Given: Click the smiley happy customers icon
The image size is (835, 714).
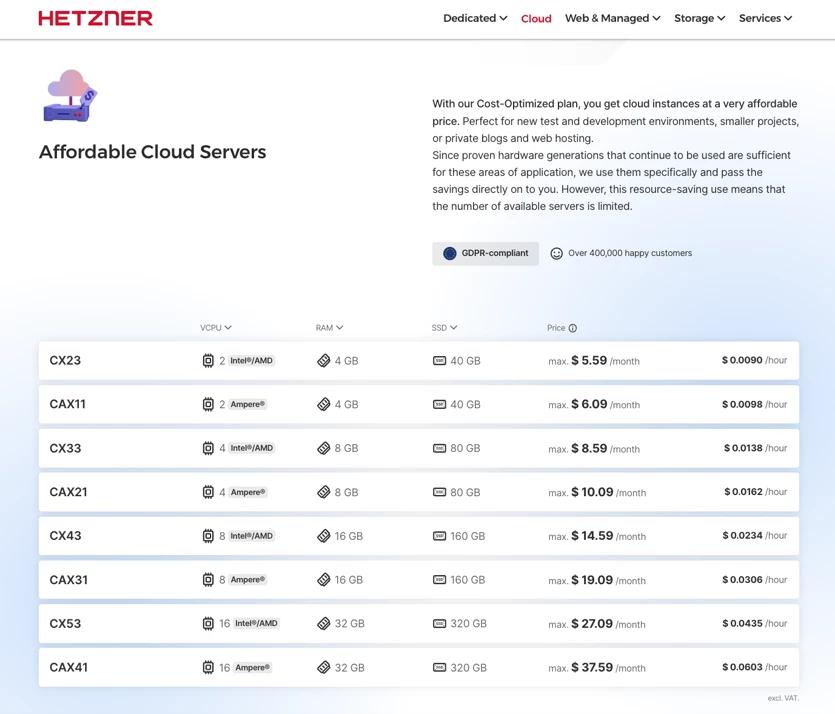Looking at the screenshot, I should click(556, 253).
